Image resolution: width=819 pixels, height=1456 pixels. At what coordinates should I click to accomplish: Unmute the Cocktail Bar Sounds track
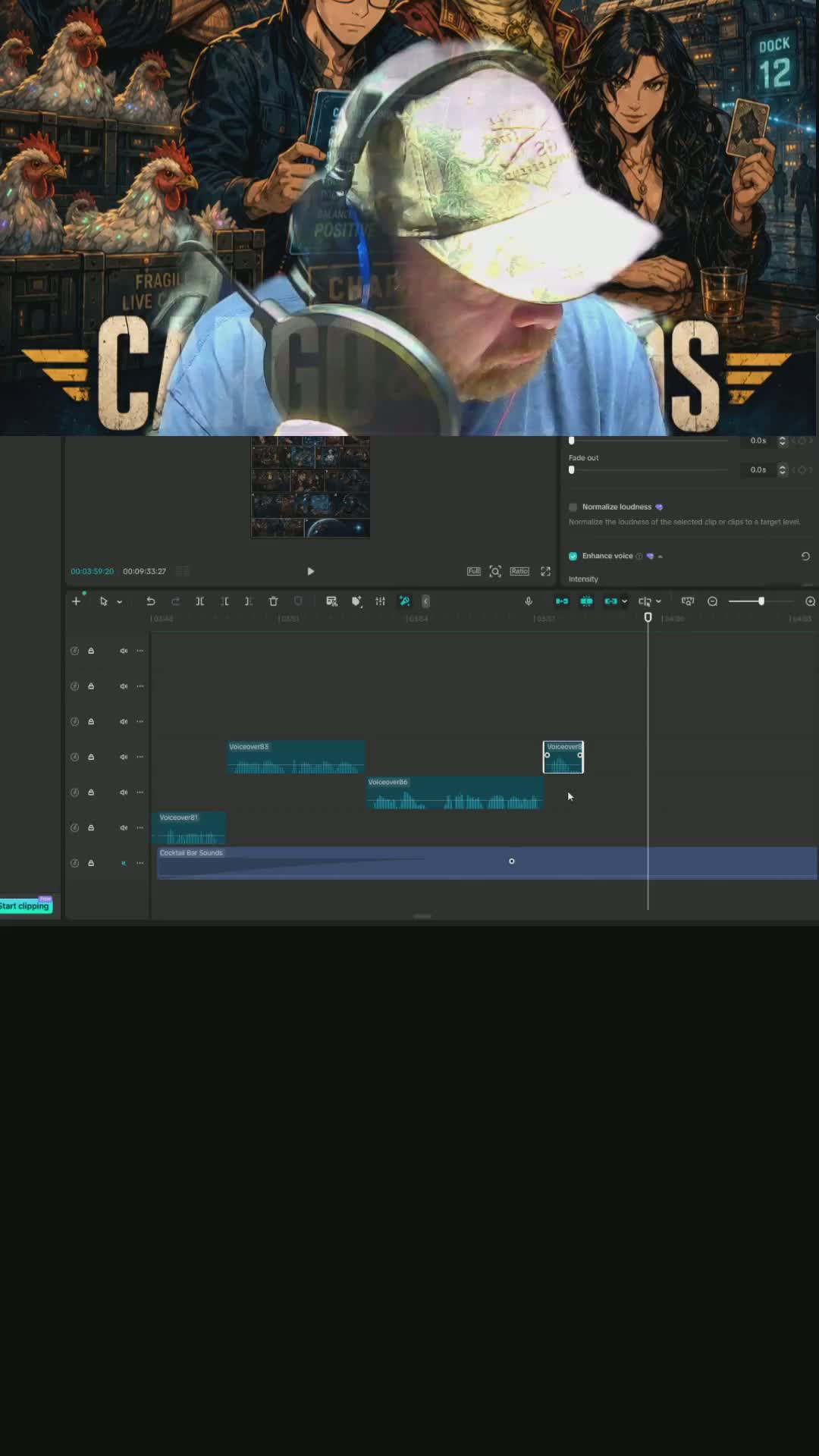(124, 863)
